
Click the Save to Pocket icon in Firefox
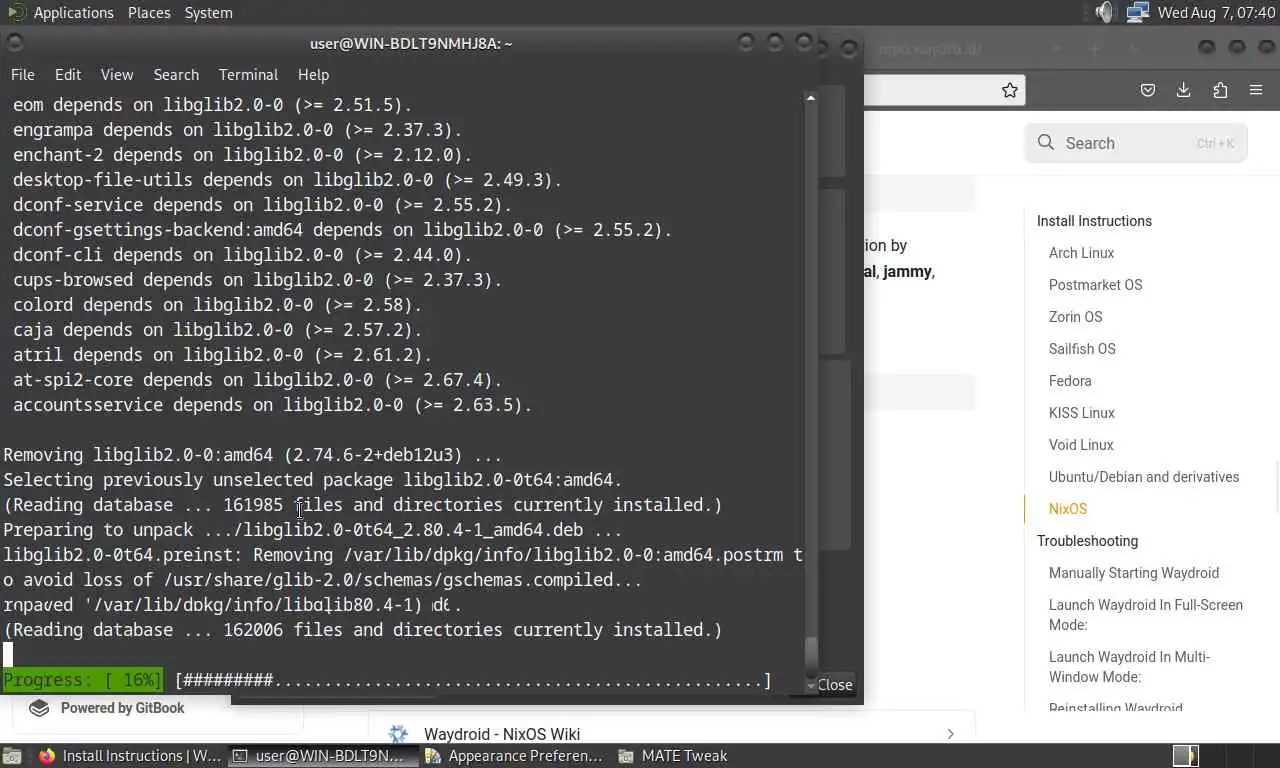1148,90
